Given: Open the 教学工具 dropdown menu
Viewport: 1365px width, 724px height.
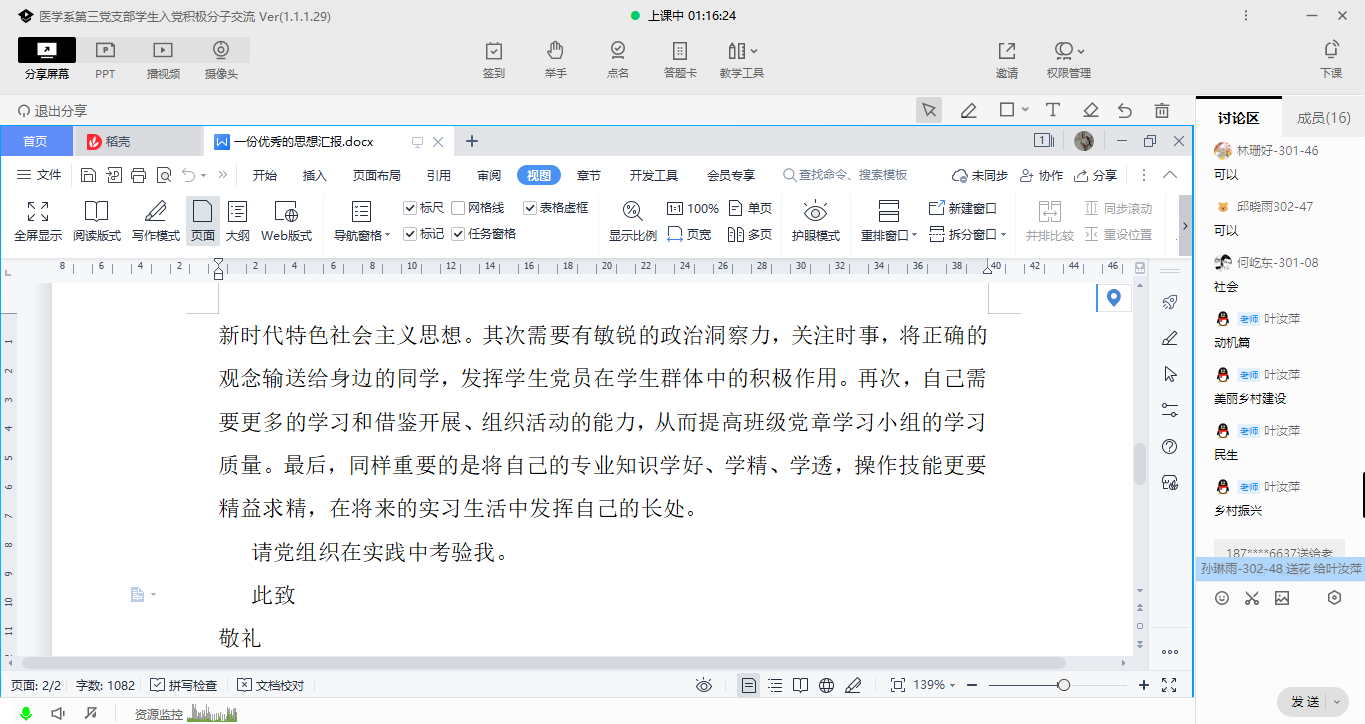Looking at the screenshot, I should [x=742, y=58].
